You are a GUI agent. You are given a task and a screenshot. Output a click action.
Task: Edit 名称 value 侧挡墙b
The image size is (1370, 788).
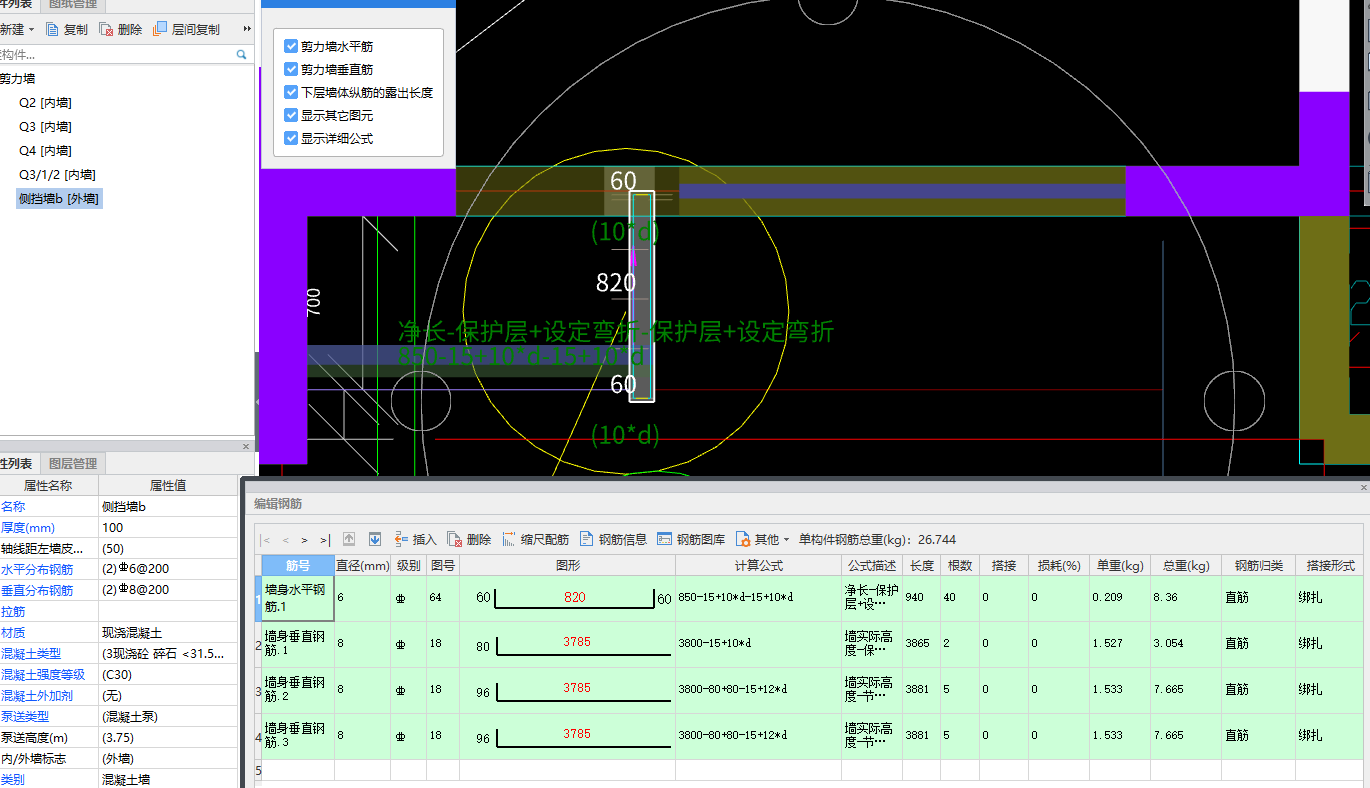[168, 507]
